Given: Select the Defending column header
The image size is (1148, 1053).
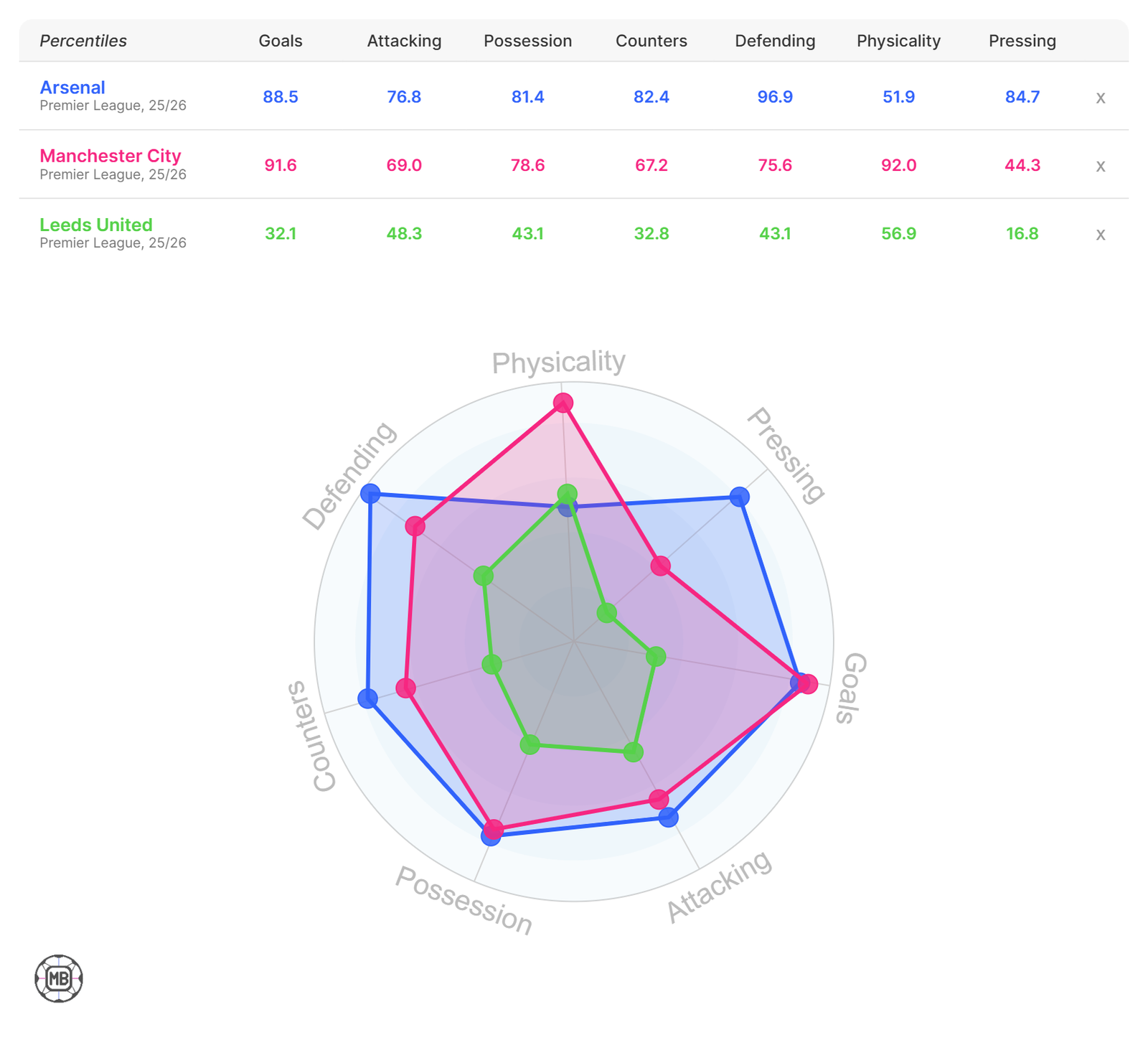Looking at the screenshot, I should (x=775, y=41).
